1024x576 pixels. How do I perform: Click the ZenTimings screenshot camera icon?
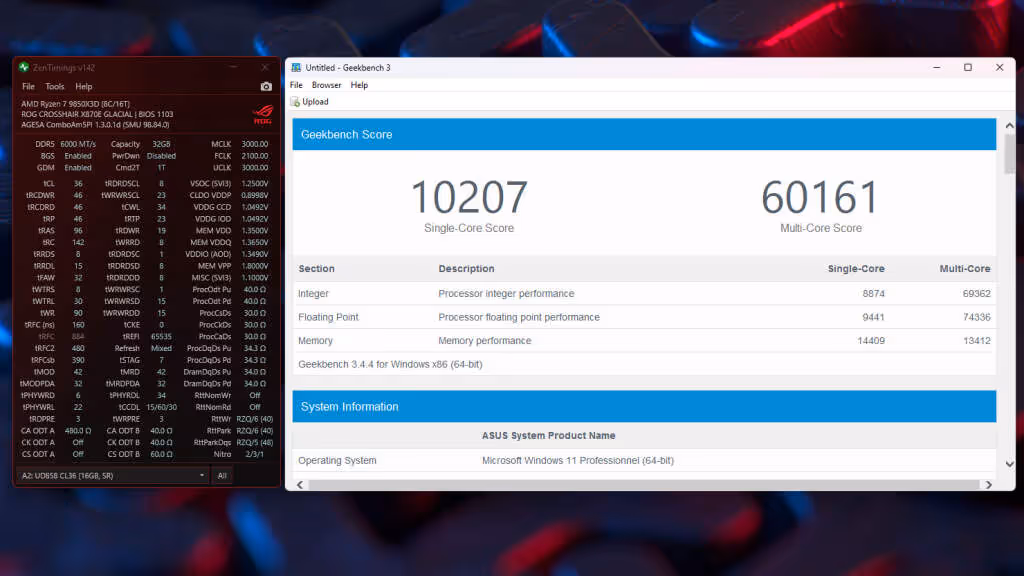[266, 86]
